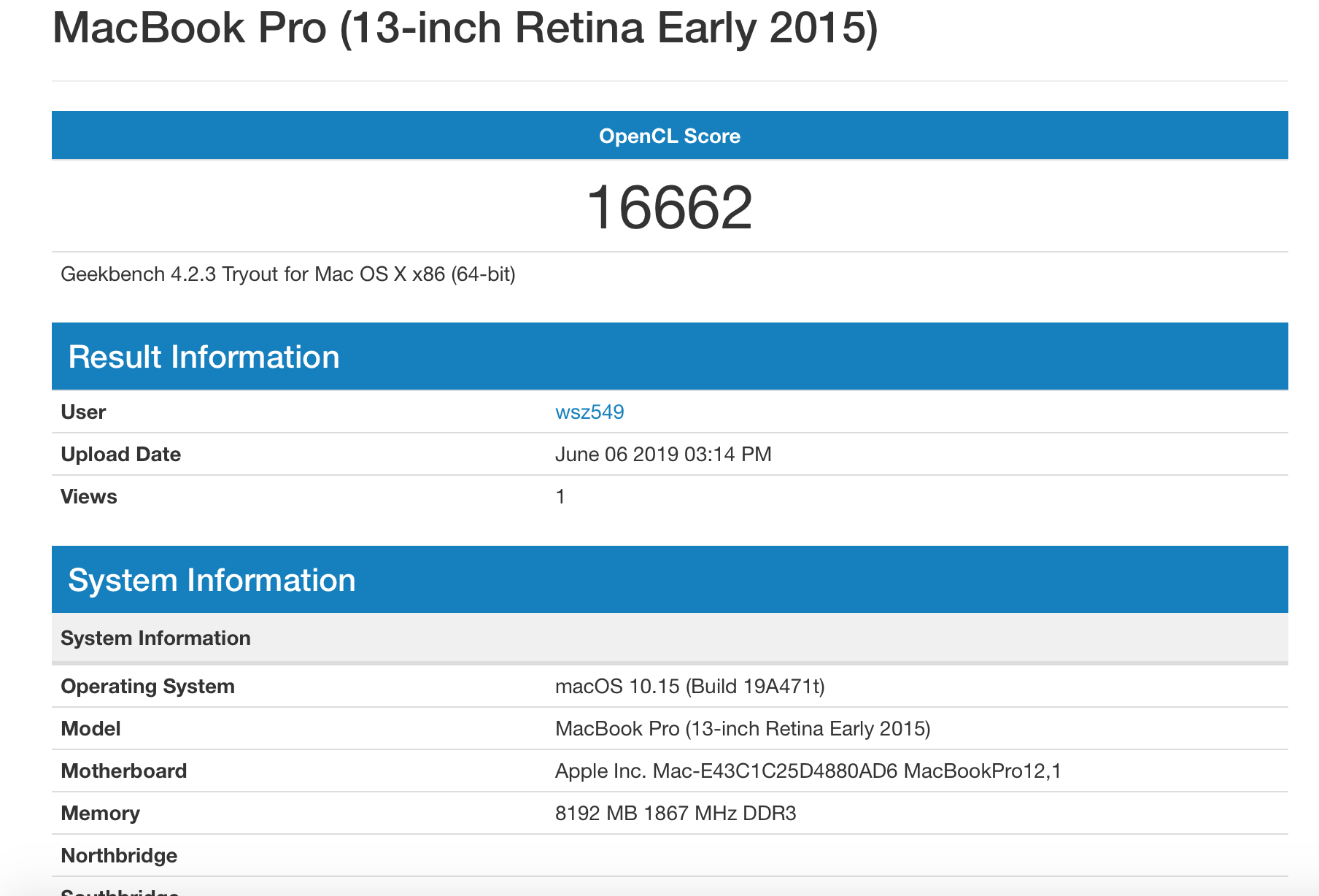The height and width of the screenshot is (896, 1319).
Task: Click the User row label
Action: click(83, 412)
